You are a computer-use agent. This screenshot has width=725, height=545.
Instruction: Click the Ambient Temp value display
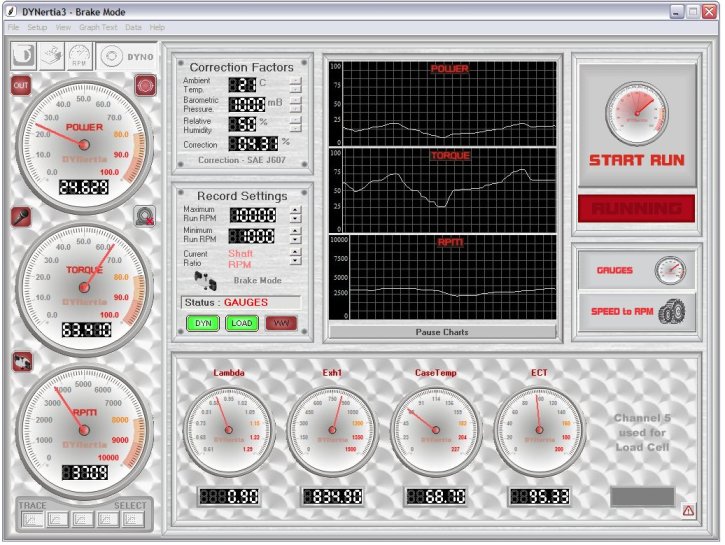coord(242,85)
